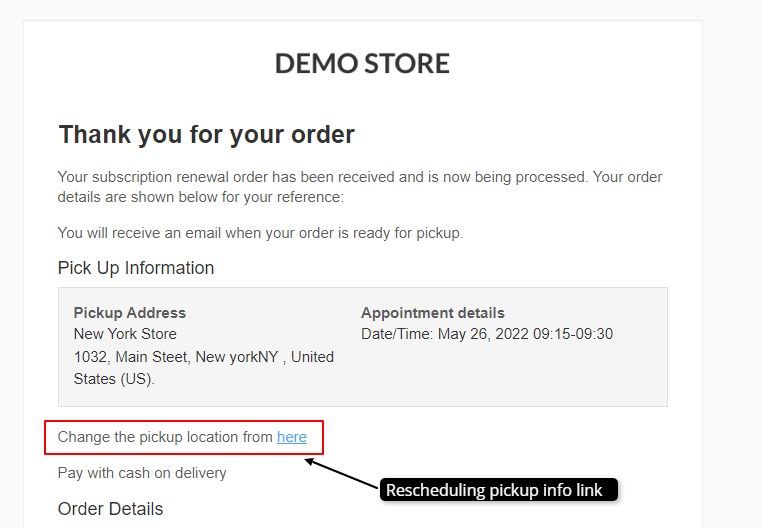Click the "Order Details" heading
Image resolution: width=761 pixels, height=528 pixels.
click(x=110, y=509)
